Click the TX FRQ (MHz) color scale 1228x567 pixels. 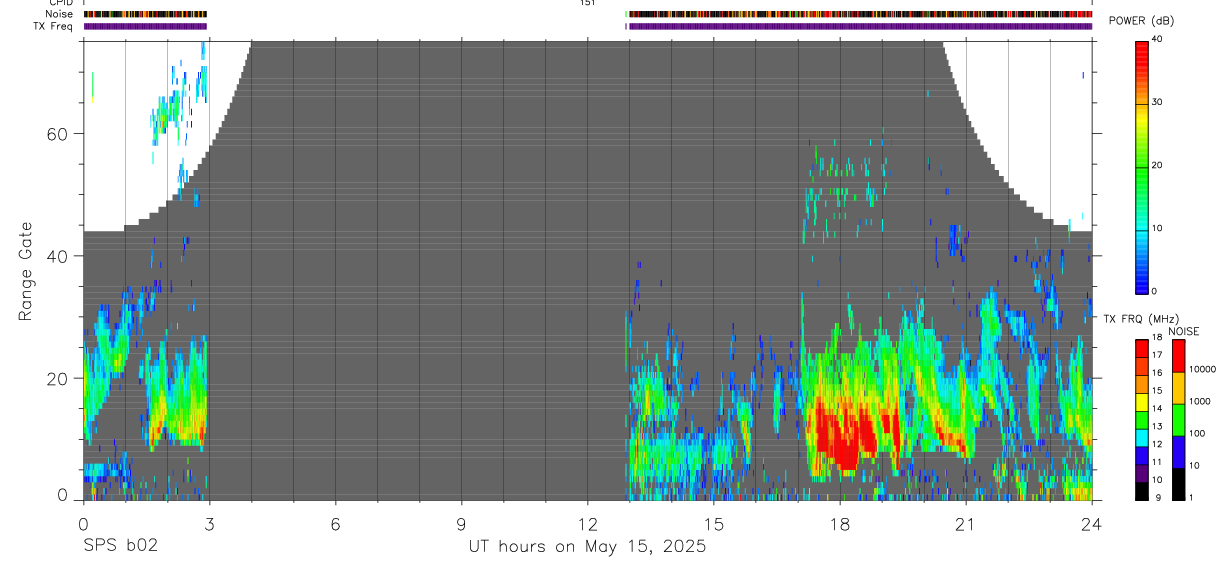tap(1142, 420)
